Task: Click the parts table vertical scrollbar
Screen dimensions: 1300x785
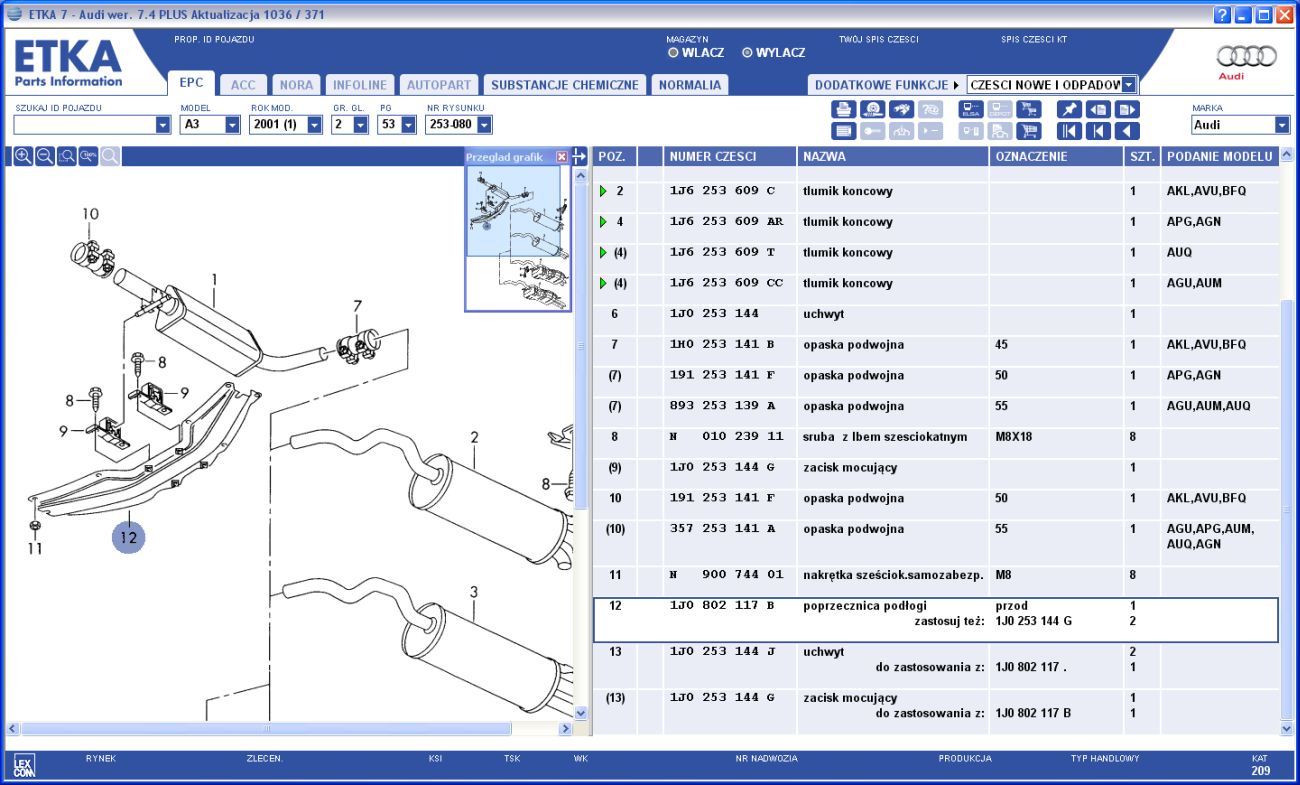Action: (x=1287, y=508)
